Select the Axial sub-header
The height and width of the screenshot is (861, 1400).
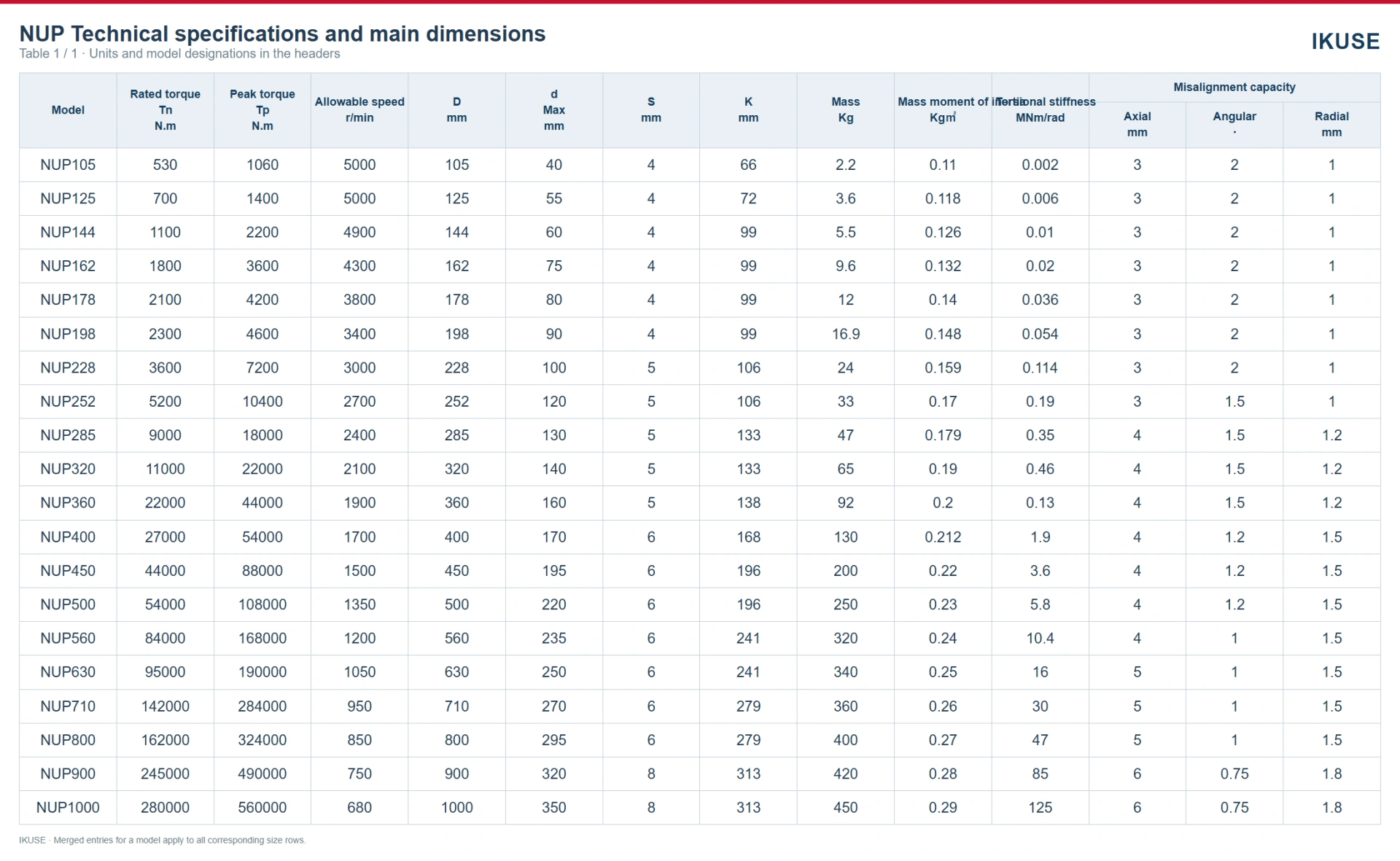(x=1137, y=125)
